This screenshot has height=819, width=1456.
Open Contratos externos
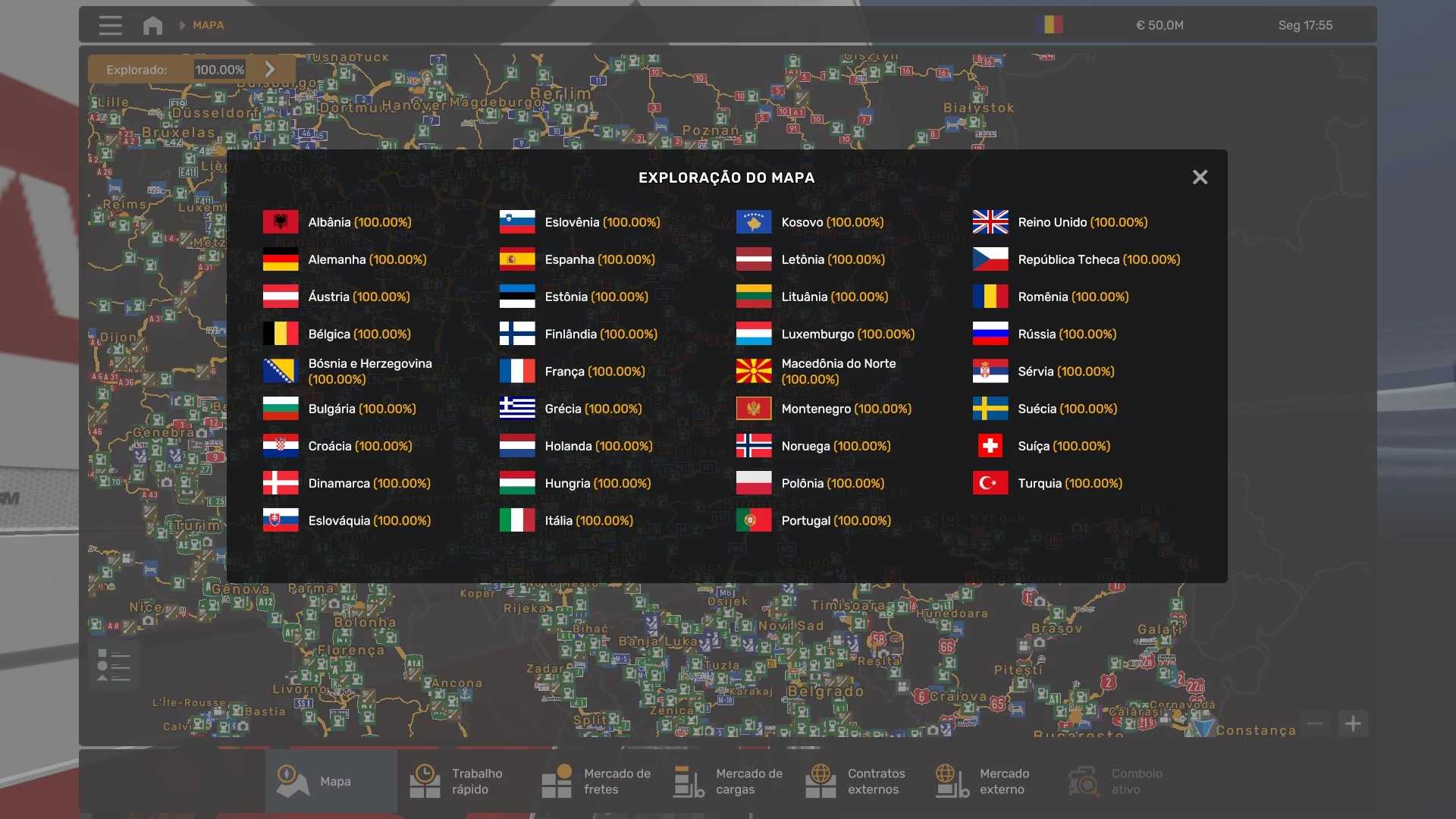(x=859, y=781)
